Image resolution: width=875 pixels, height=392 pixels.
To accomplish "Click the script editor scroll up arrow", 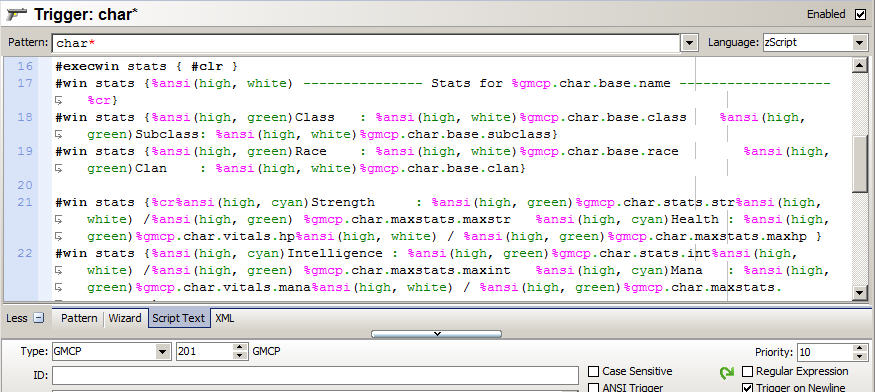I will tap(860, 65).
